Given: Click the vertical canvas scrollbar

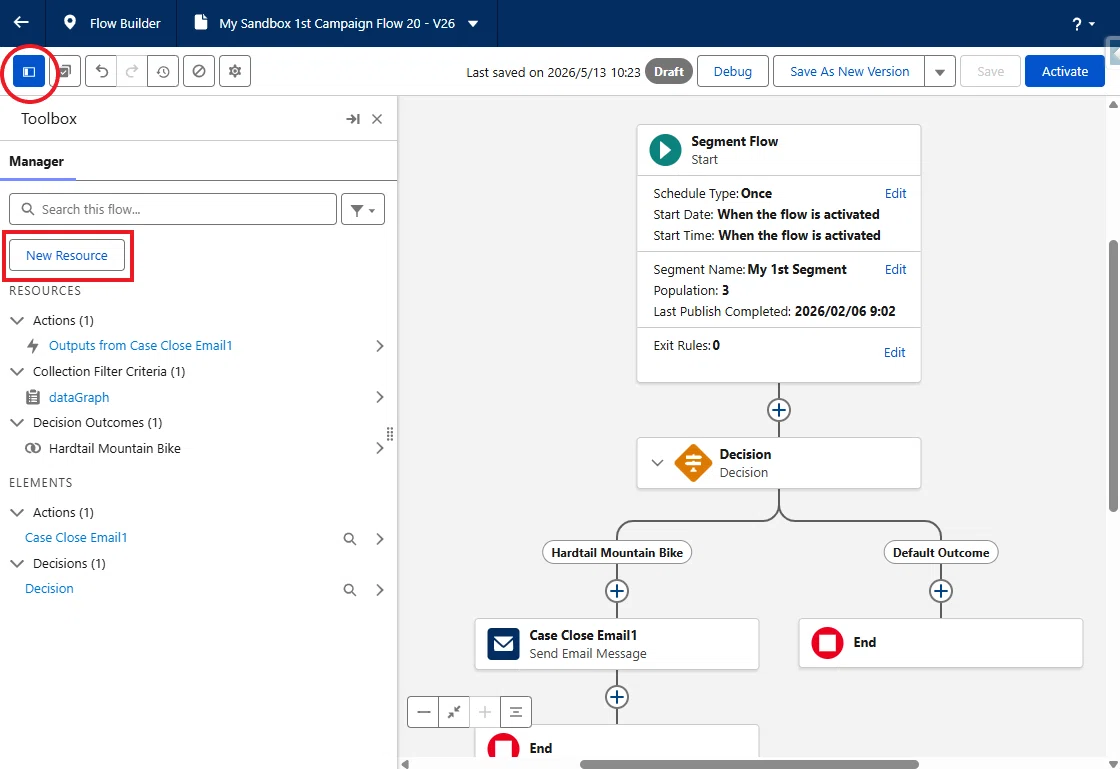Looking at the screenshot, I should (1113, 376).
